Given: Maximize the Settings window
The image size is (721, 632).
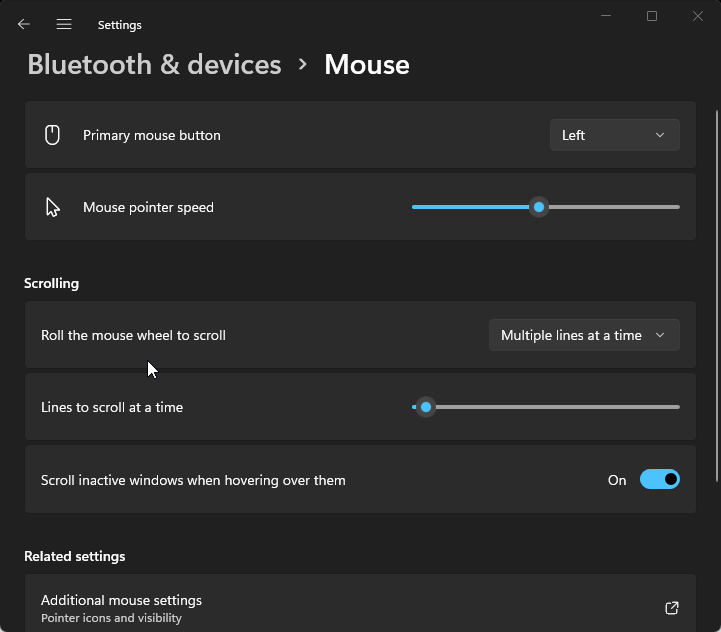Looking at the screenshot, I should pos(652,16).
